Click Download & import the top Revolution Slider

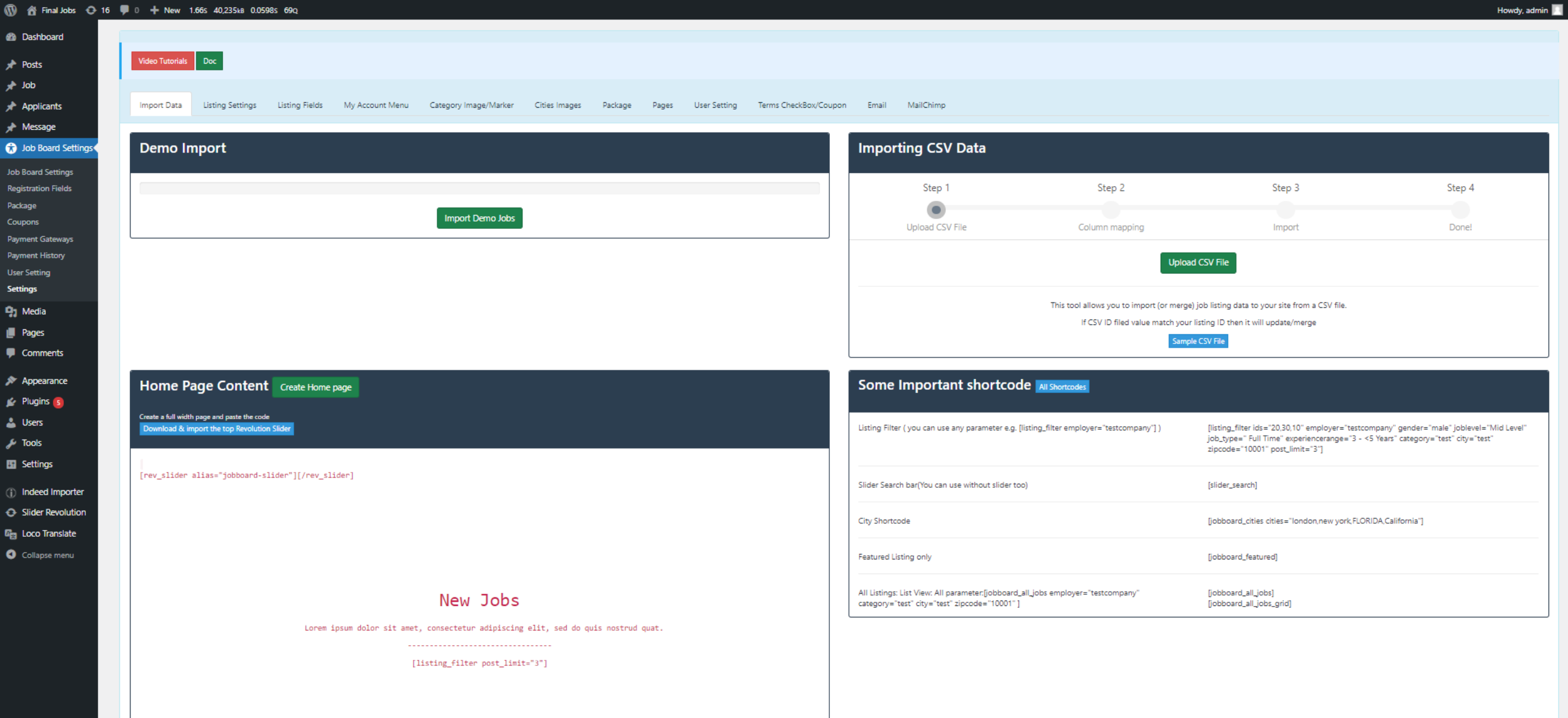click(217, 428)
